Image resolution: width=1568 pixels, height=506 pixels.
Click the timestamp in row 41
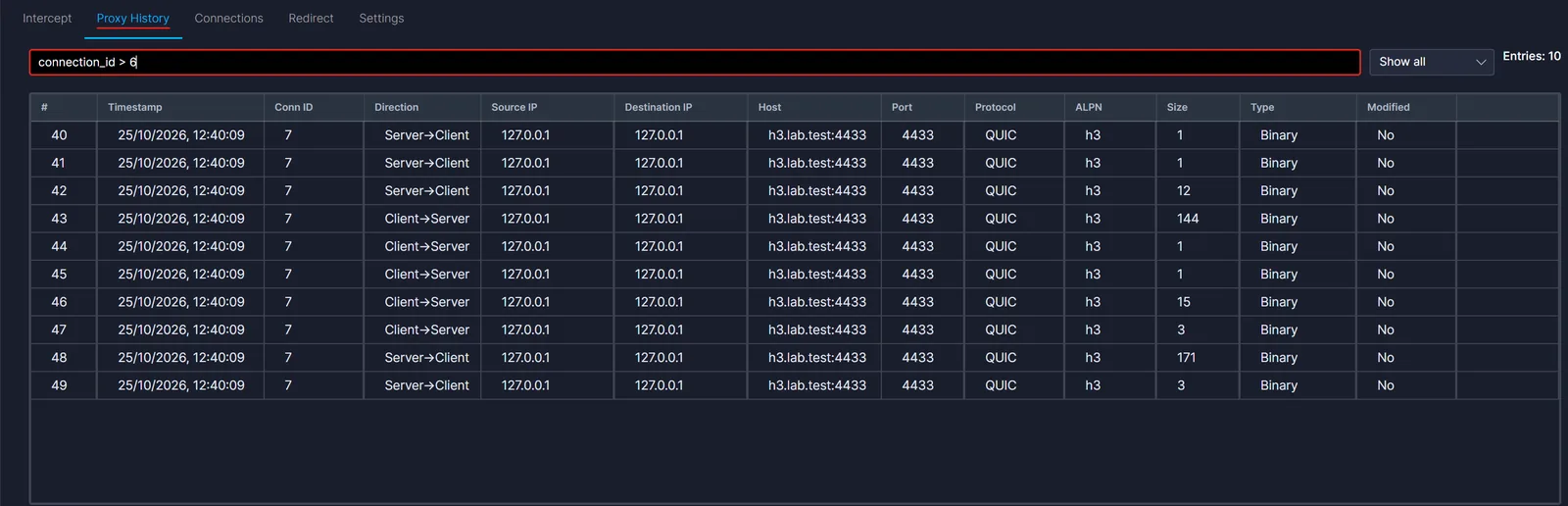(x=181, y=163)
